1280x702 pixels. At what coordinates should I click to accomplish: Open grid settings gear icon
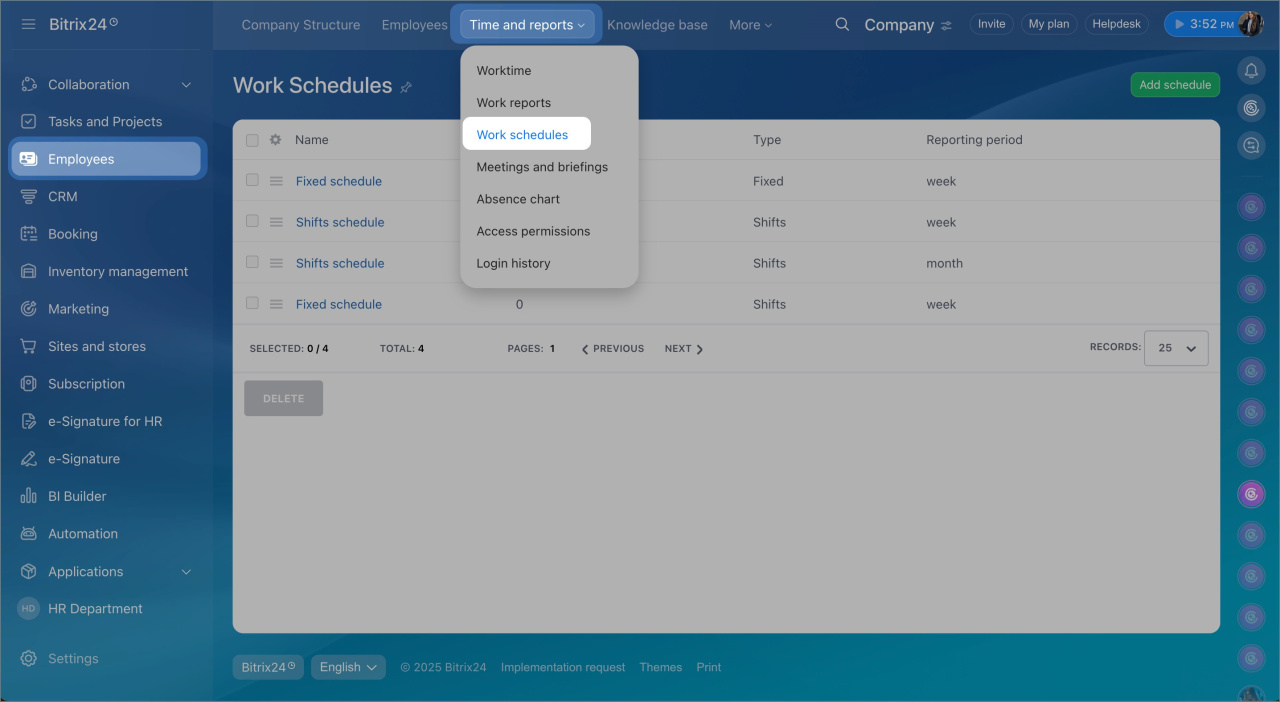coord(275,140)
